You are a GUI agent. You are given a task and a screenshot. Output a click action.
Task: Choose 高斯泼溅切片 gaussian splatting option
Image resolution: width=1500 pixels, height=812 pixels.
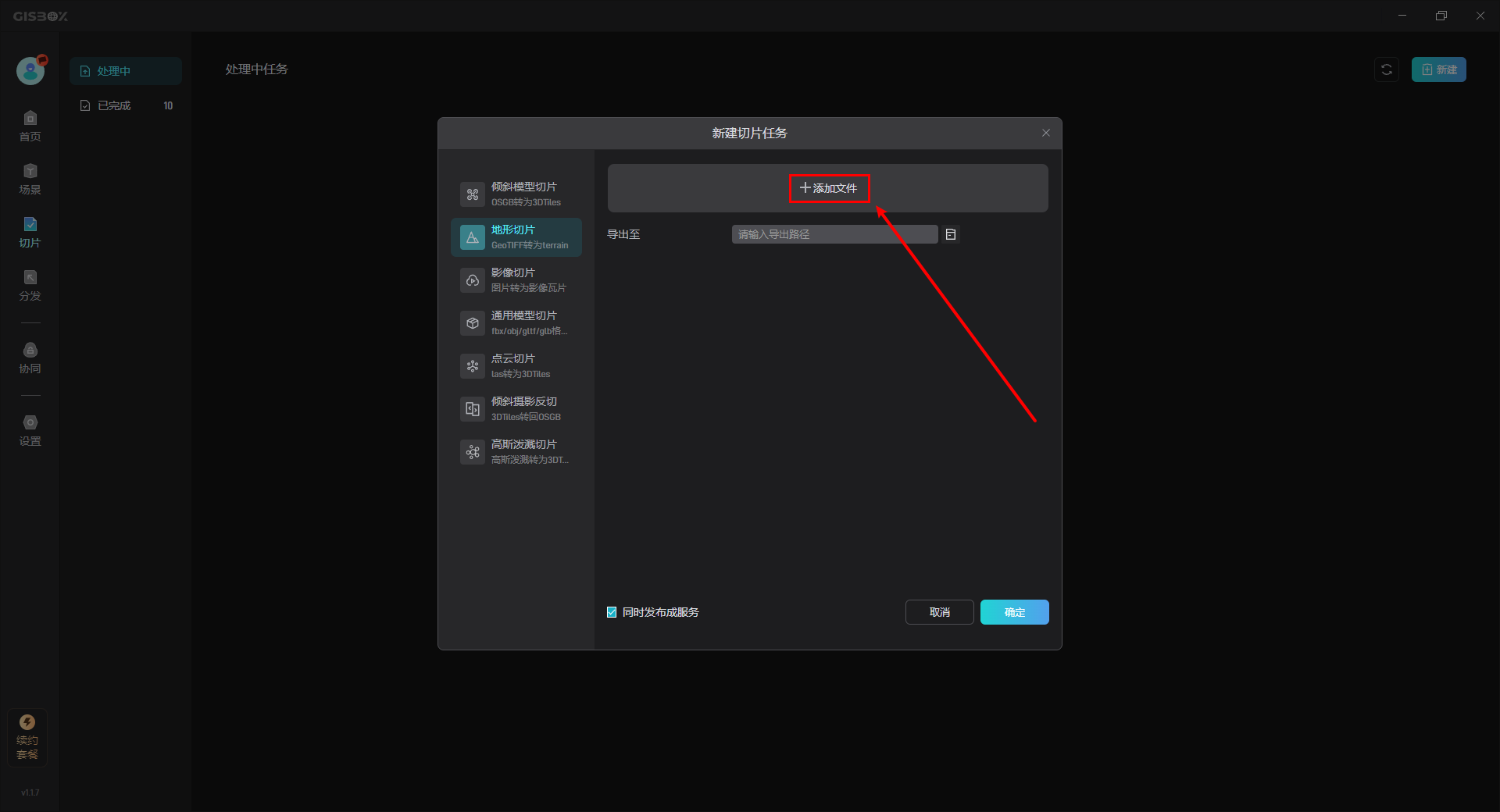[516, 452]
